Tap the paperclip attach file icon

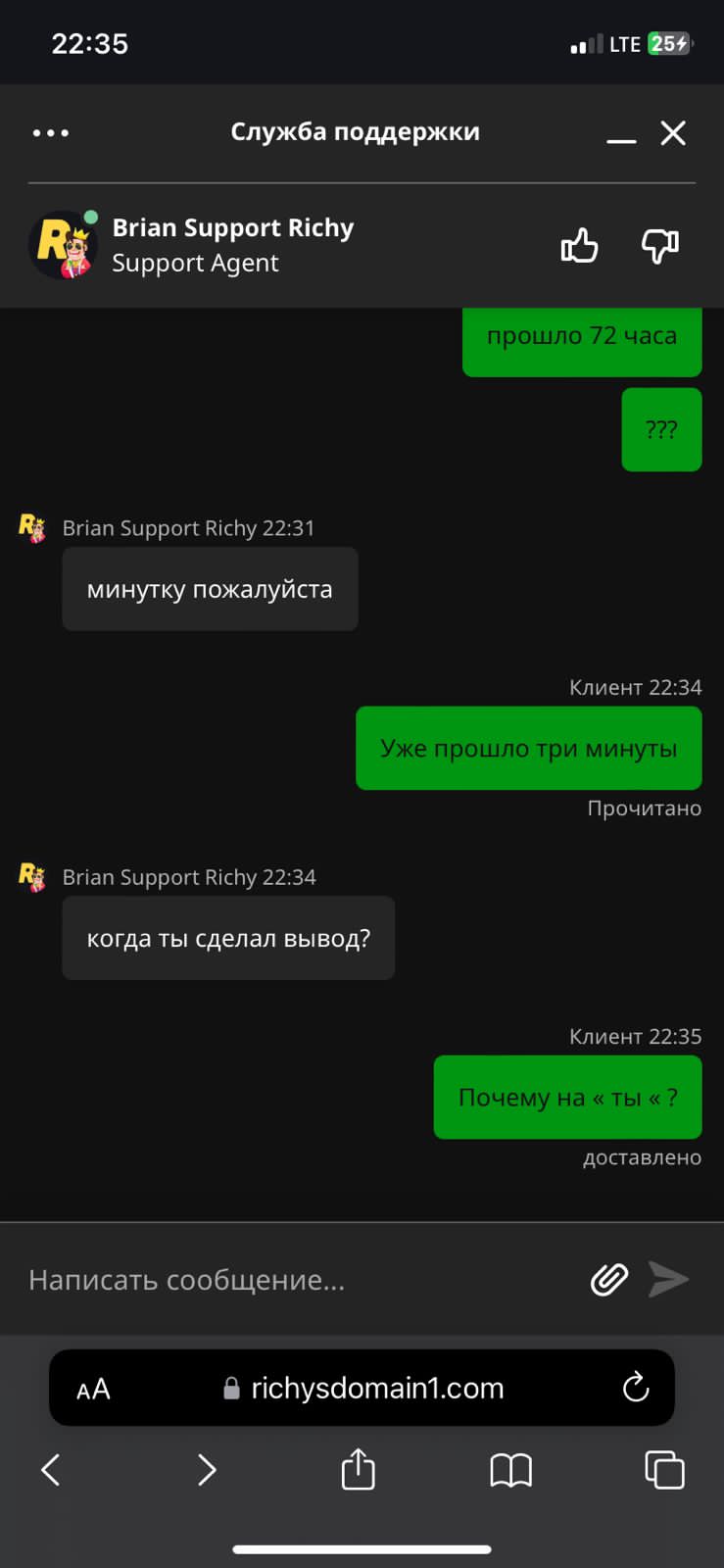click(609, 1279)
